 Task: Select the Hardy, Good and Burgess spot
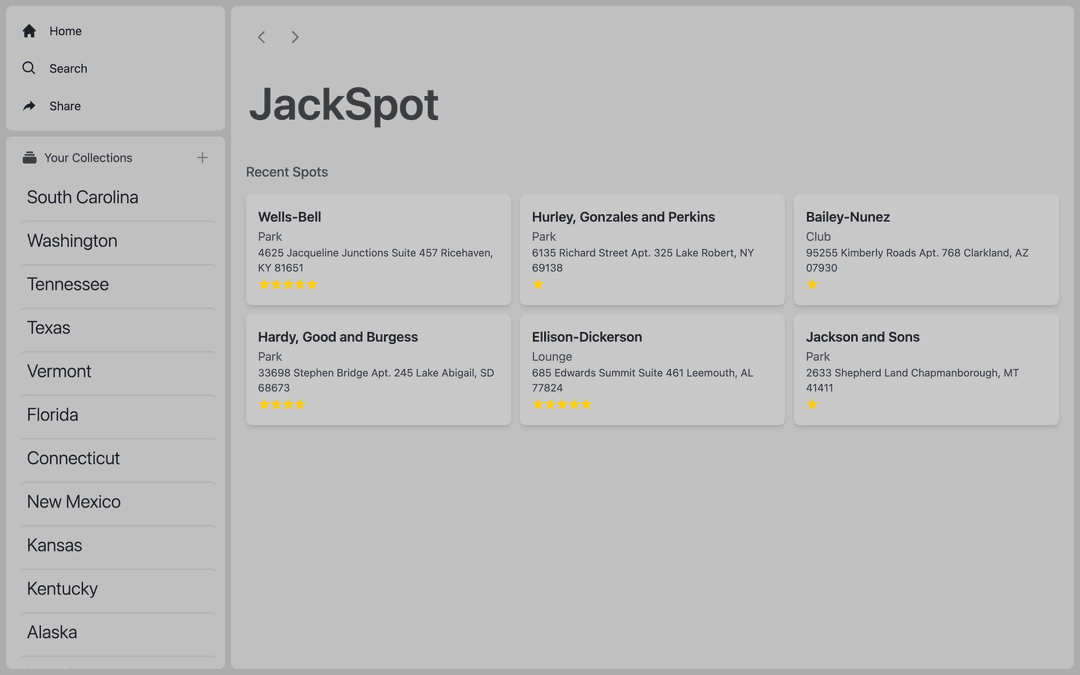click(378, 369)
